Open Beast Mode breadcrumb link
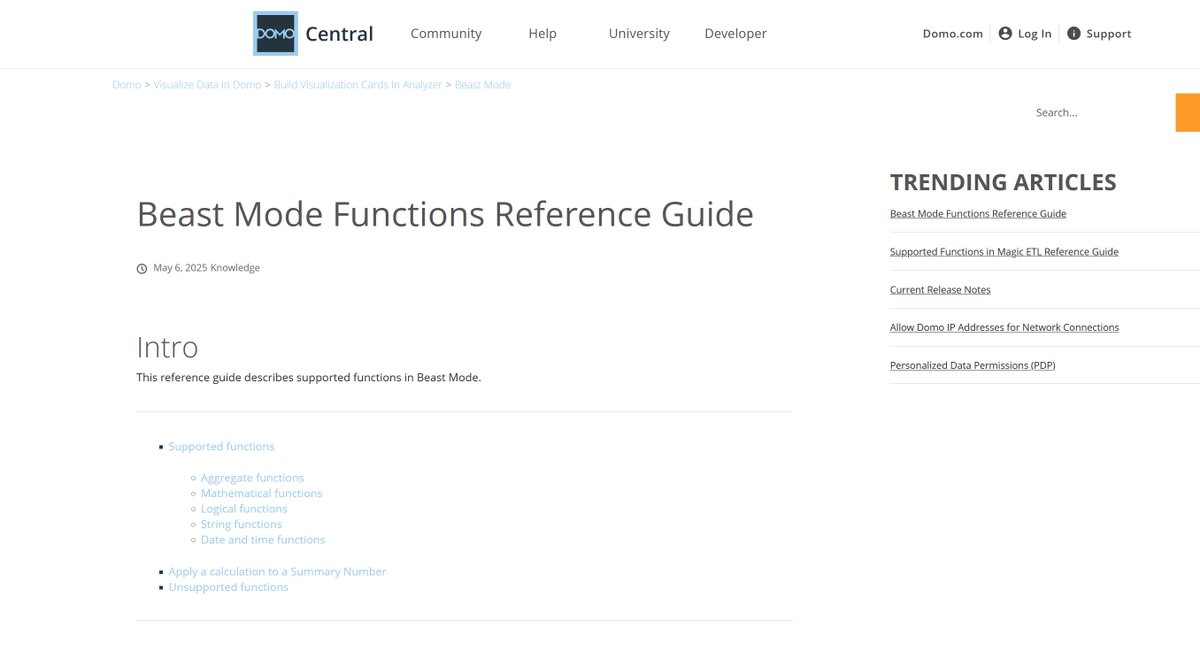The height and width of the screenshot is (652, 1200). [483, 85]
